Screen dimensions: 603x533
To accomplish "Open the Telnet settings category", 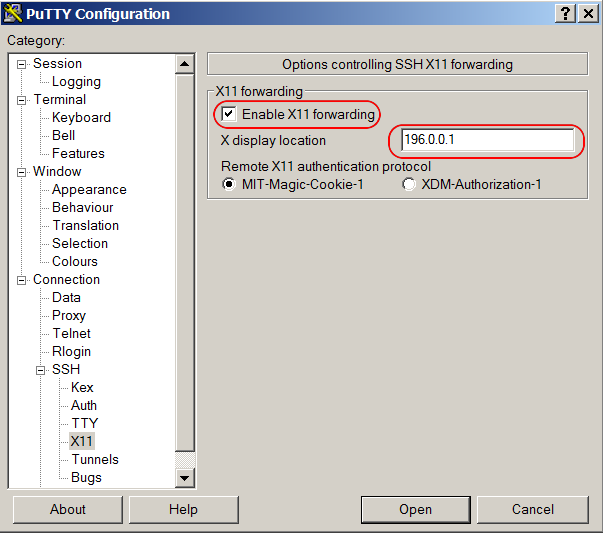I will click(71, 333).
